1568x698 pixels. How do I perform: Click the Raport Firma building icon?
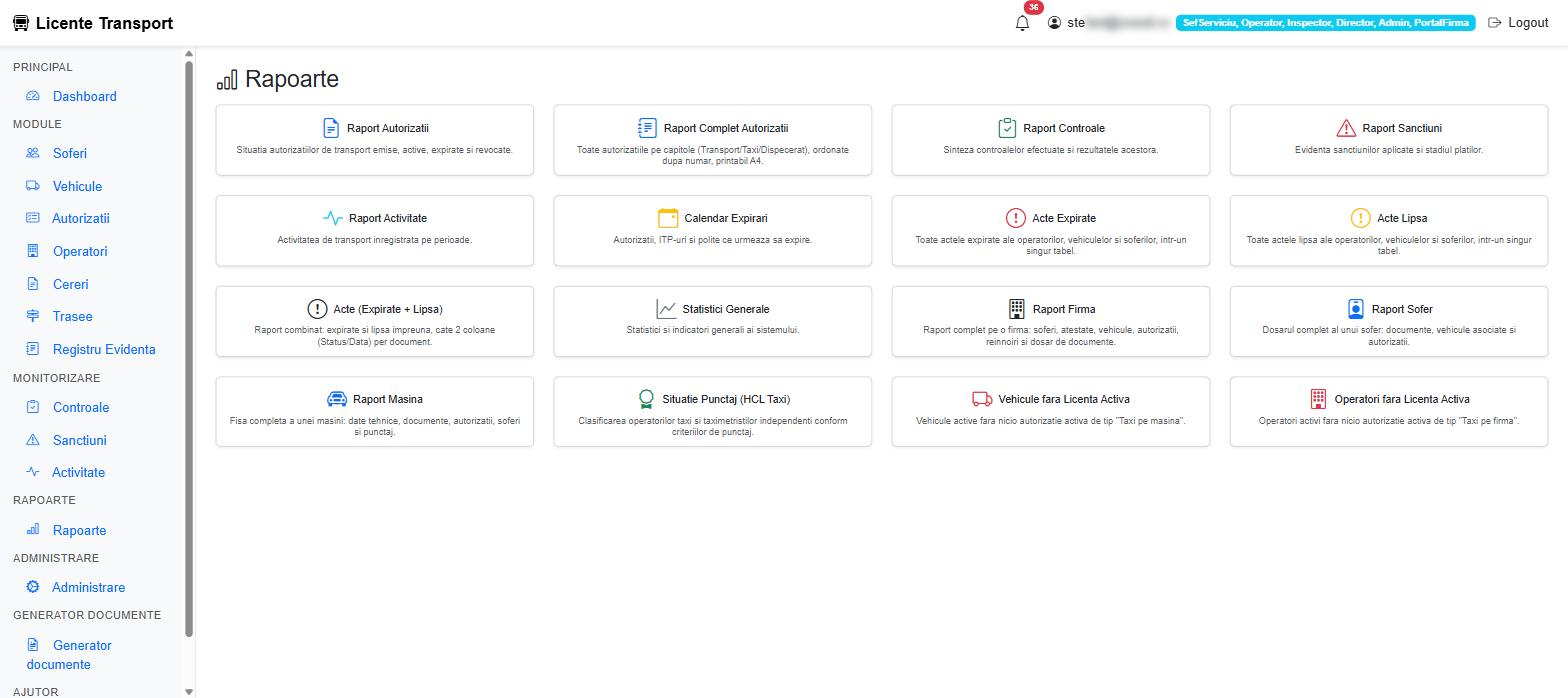1017,309
